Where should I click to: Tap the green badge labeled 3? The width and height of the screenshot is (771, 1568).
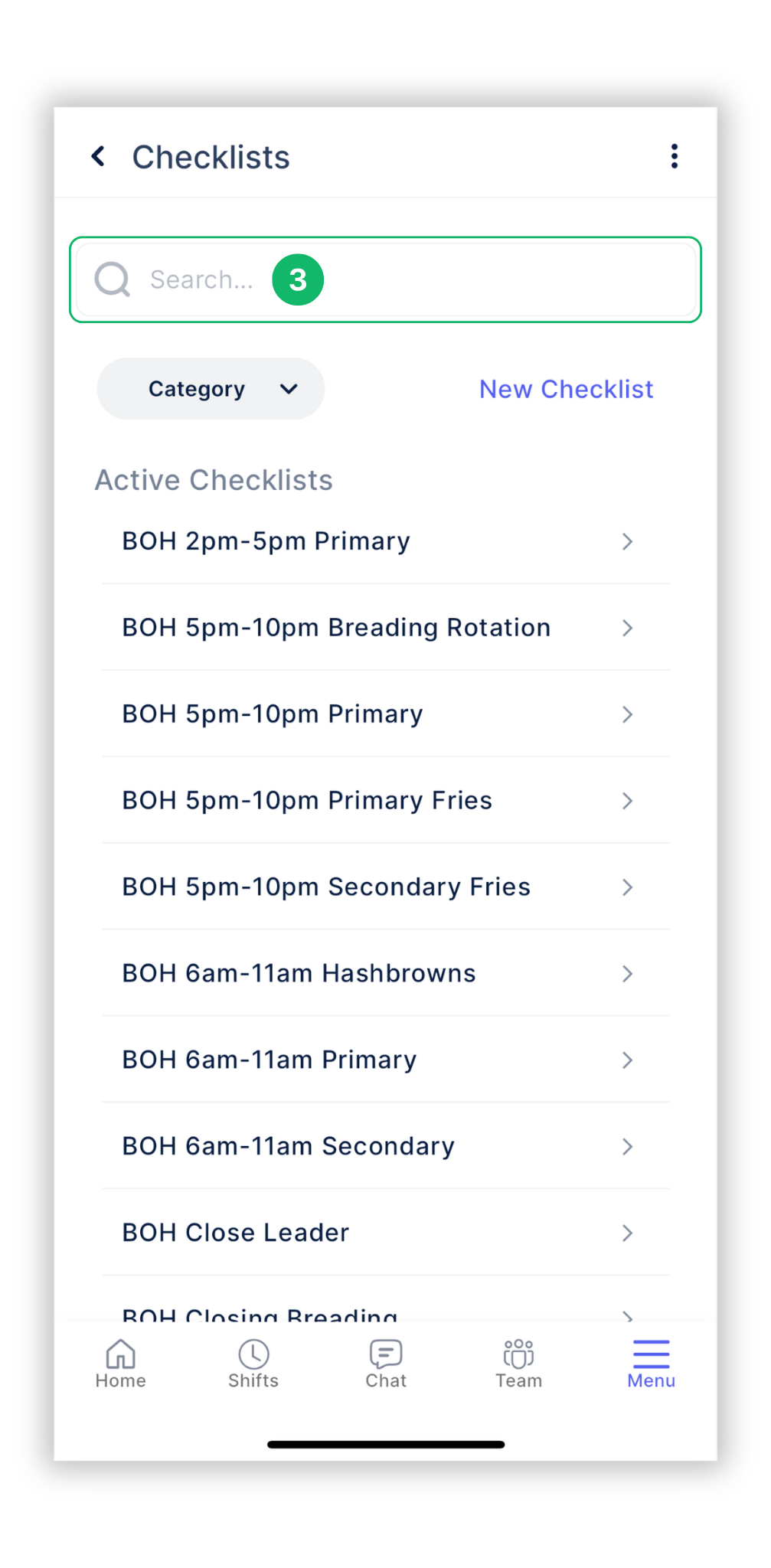298,279
